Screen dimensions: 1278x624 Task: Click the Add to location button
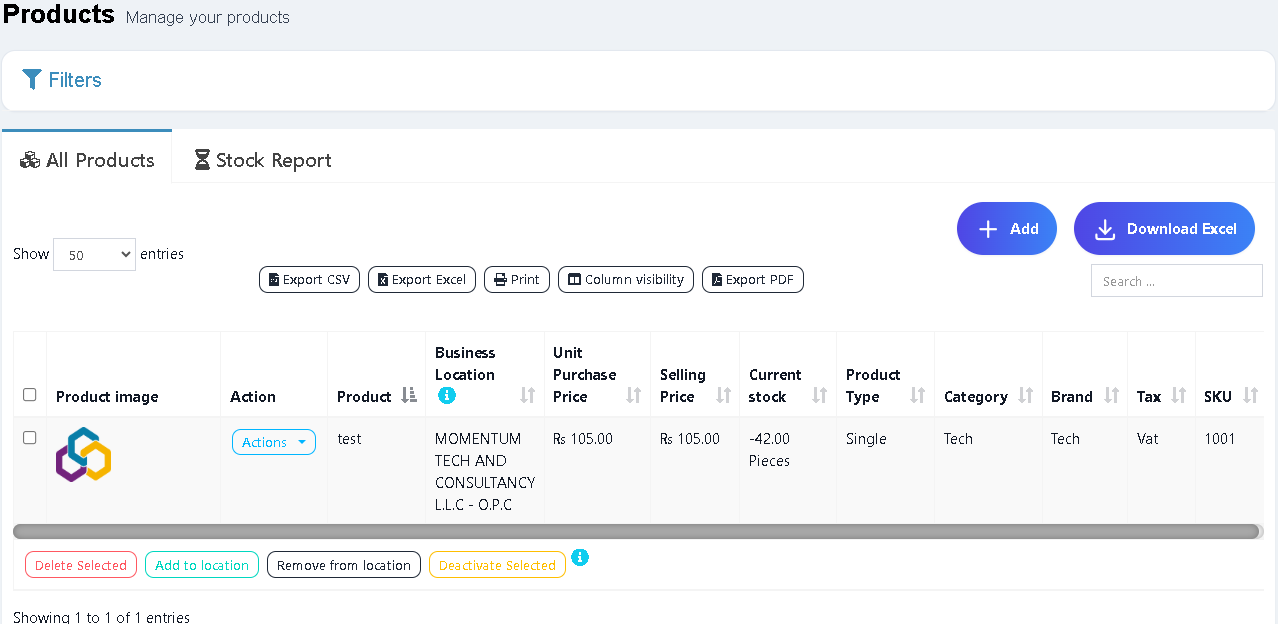[201, 564]
